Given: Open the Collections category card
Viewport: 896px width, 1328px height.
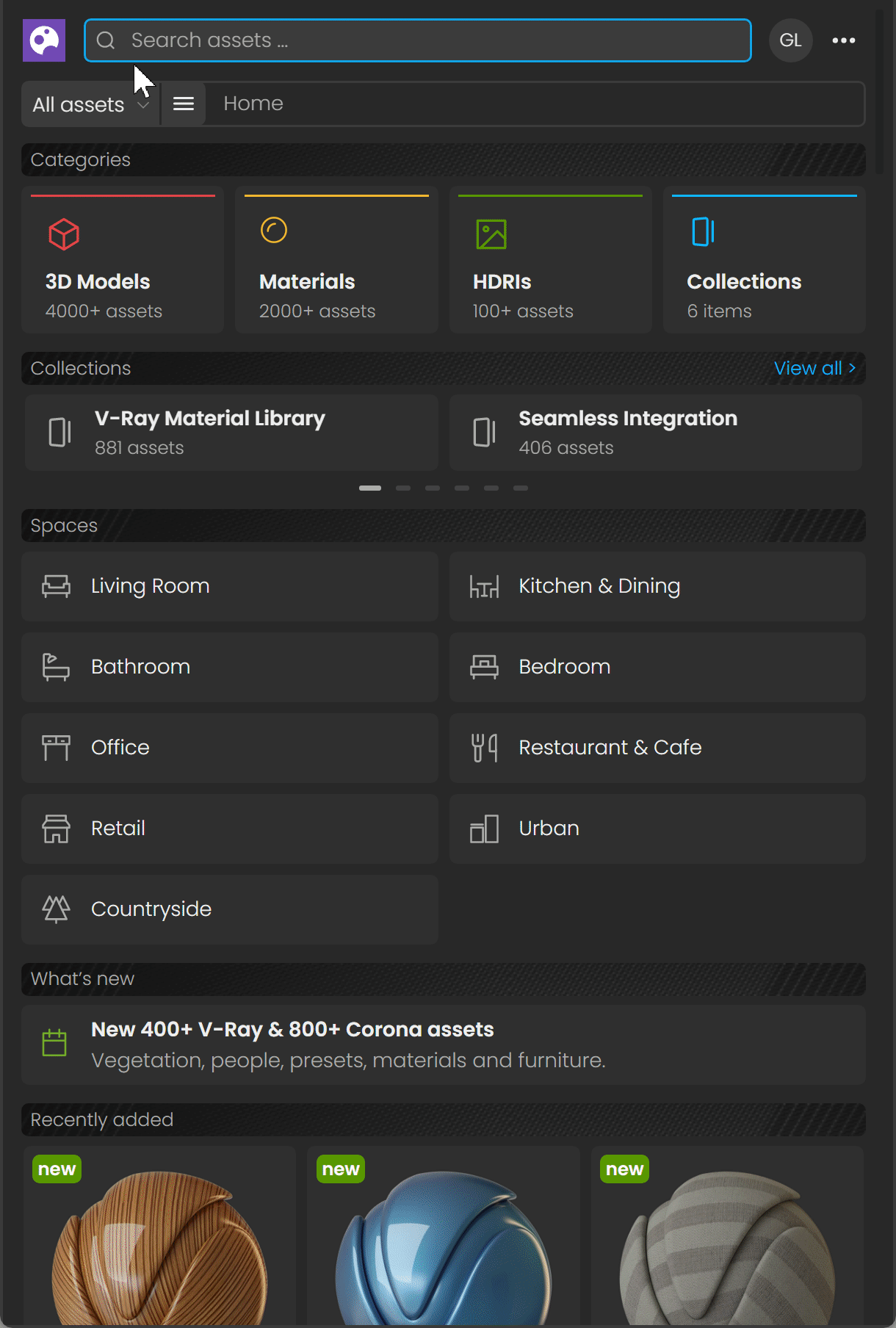Looking at the screenshot, I should [764, 260].
